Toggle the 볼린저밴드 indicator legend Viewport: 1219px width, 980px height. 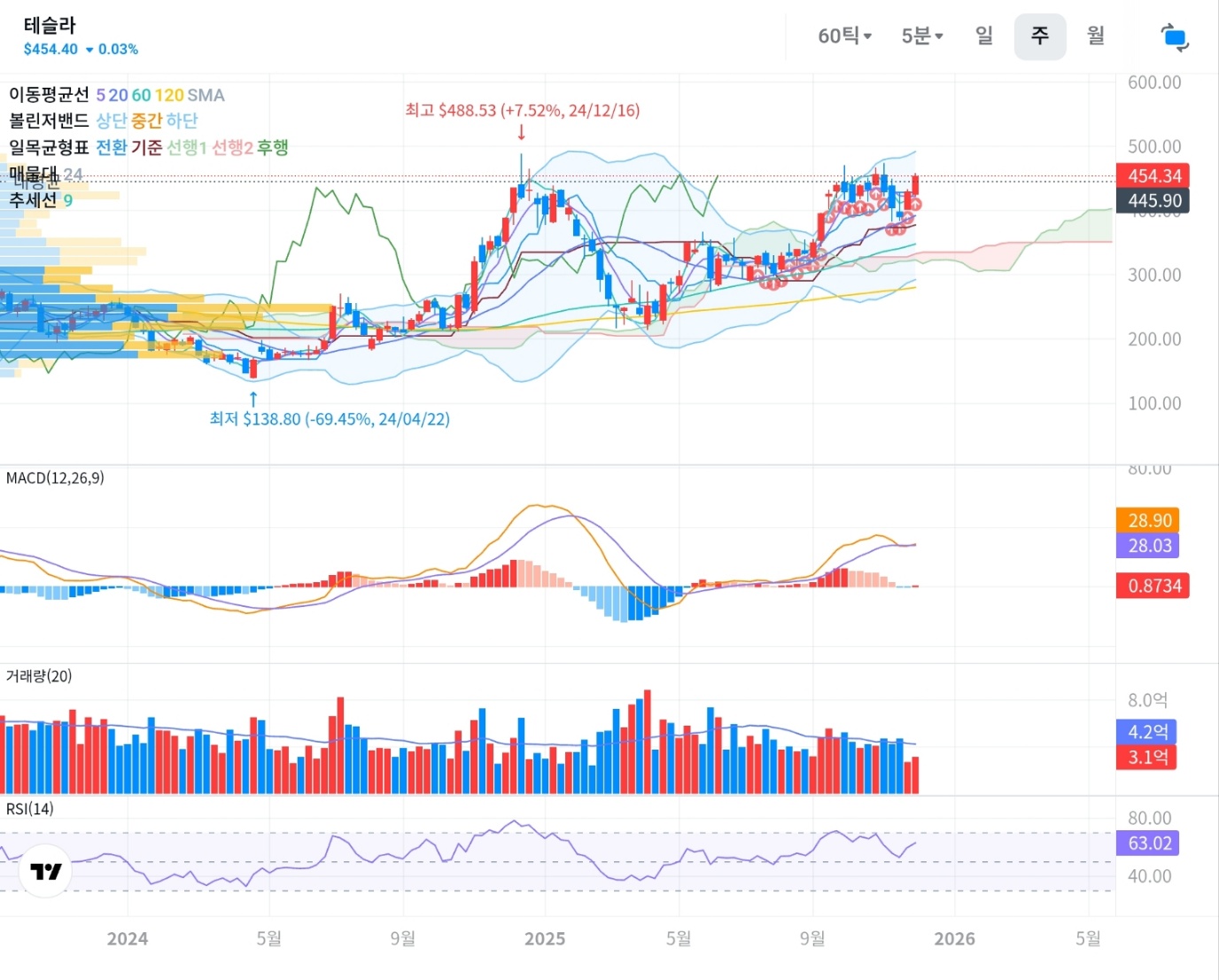coord(49,121)
